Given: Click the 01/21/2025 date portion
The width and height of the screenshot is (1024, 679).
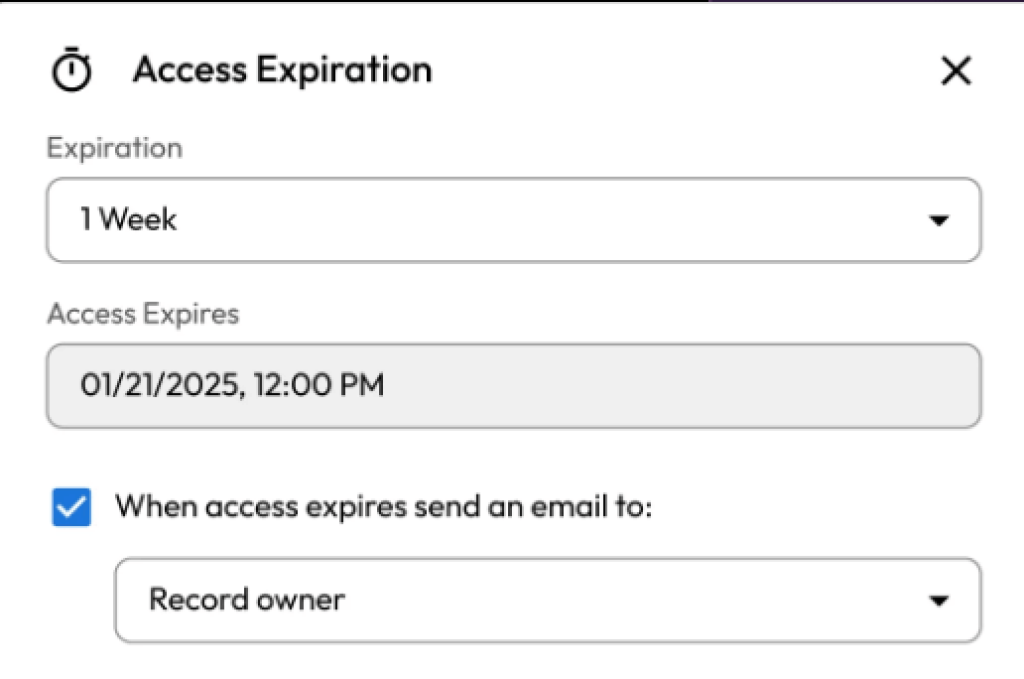Looking at the screenshot, I should click(159, 386).
